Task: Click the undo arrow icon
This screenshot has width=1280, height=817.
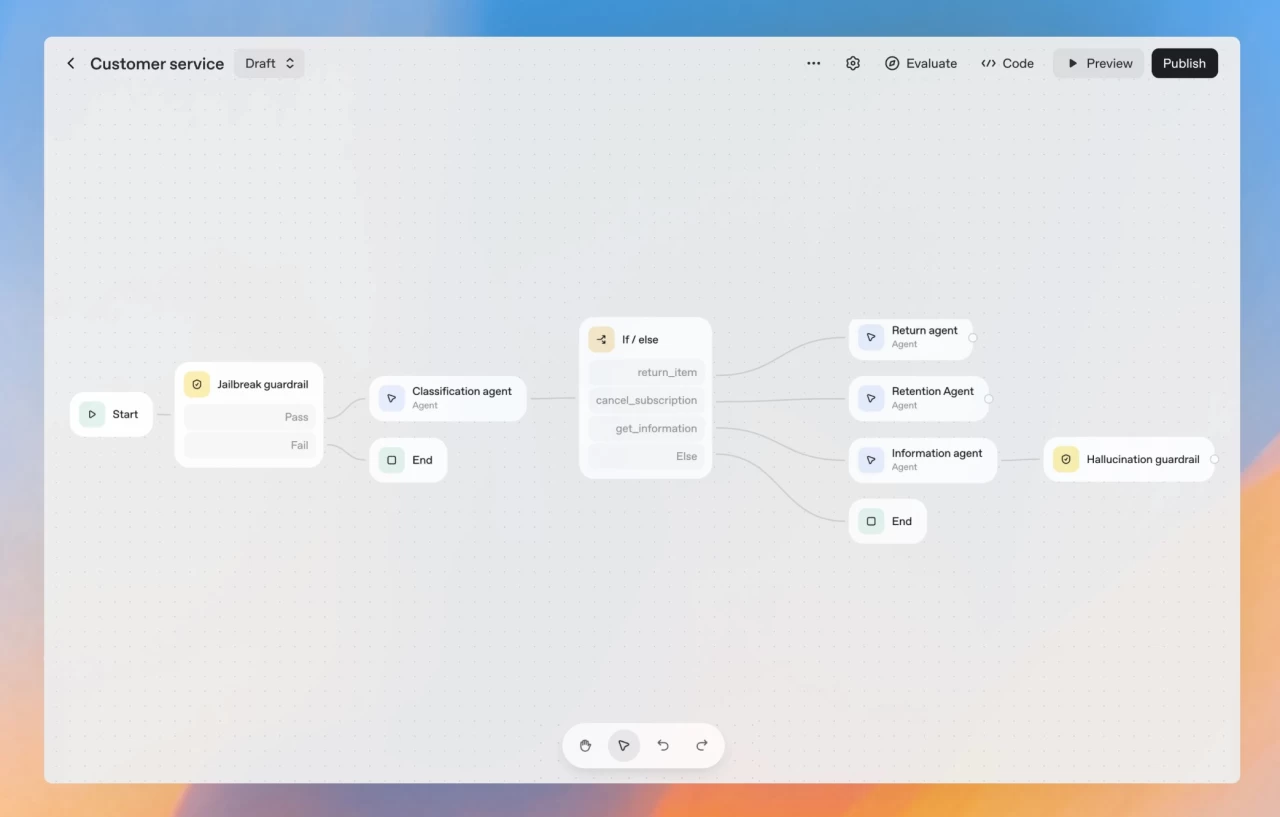Action: click(x=663, y=745)
